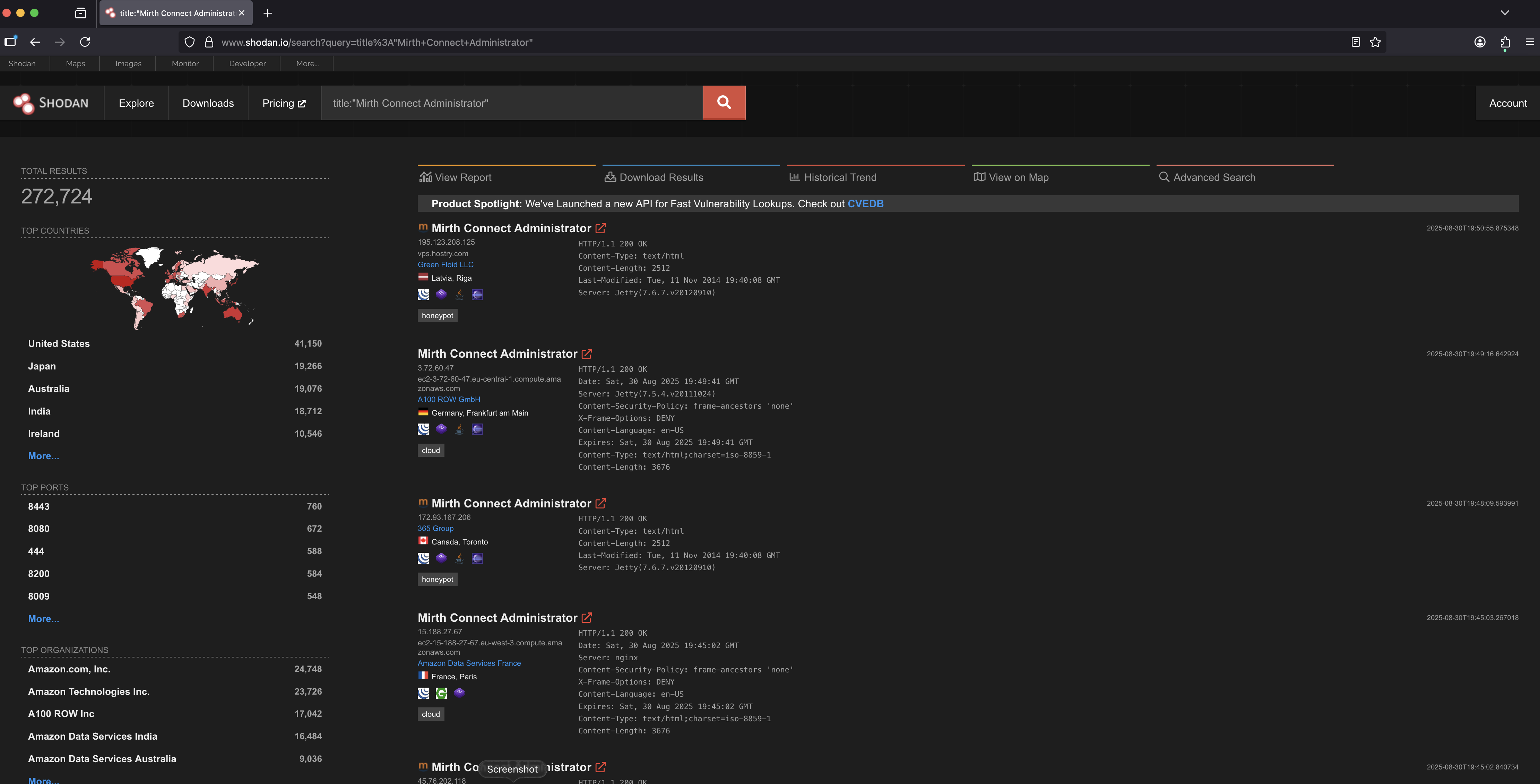1540x784 pixels.
Task: Open the Developer menu item
Action: (247, 63)
